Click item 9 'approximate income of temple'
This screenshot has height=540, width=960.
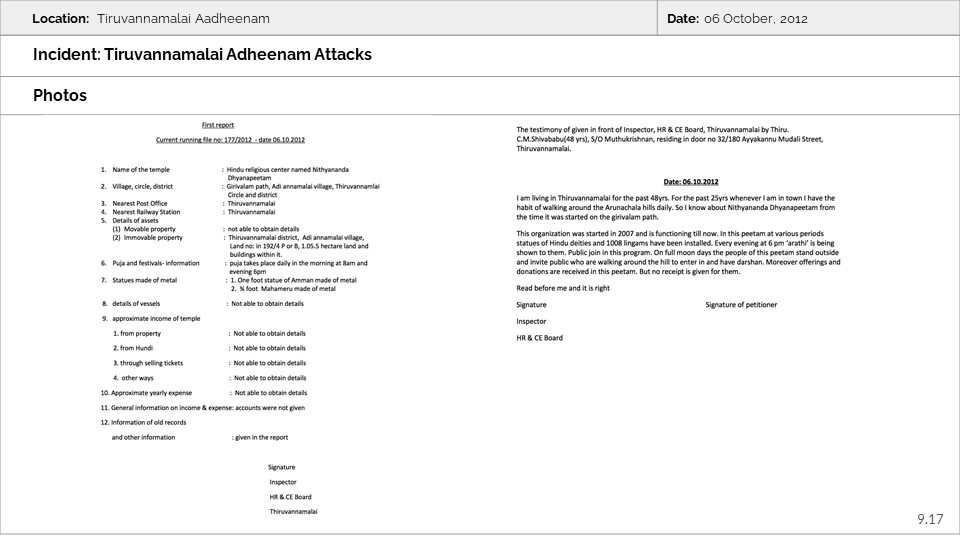tap(155, 318)
